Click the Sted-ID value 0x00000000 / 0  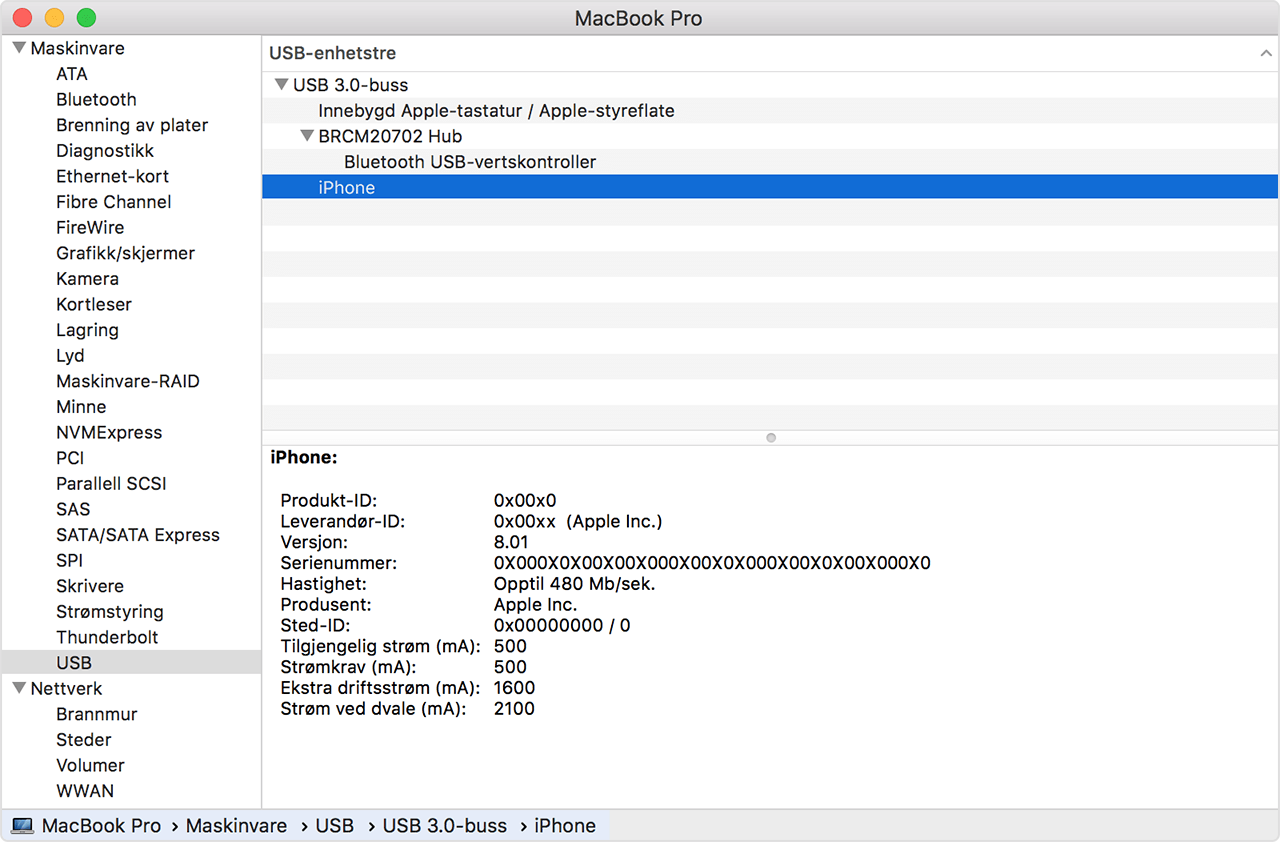[562, 626]
